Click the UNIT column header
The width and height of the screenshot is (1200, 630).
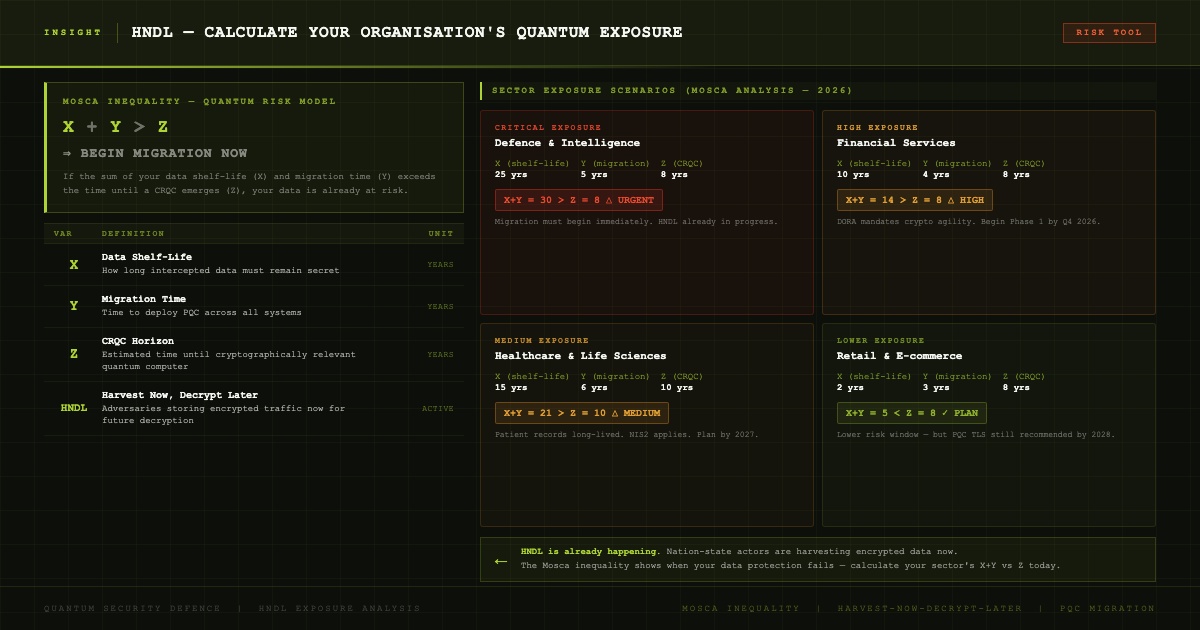[x=441, y=234]
